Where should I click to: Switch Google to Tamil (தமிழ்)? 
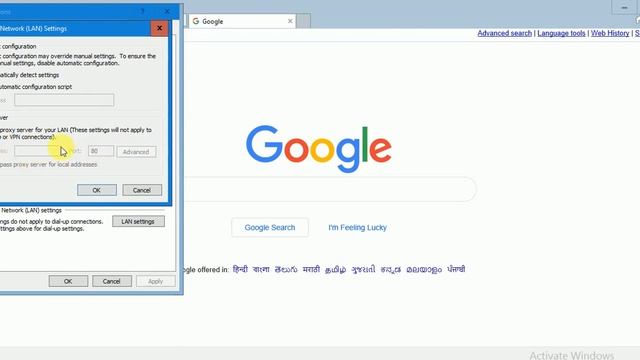tap(336, 270)
